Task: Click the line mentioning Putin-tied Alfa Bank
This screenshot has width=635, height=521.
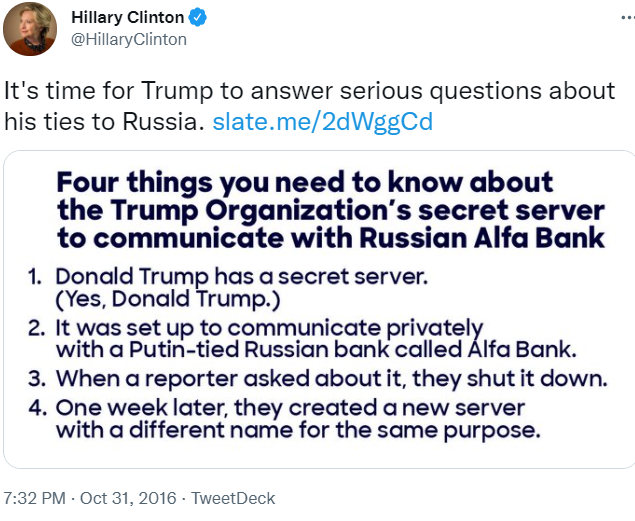Action: coord(316,350)
